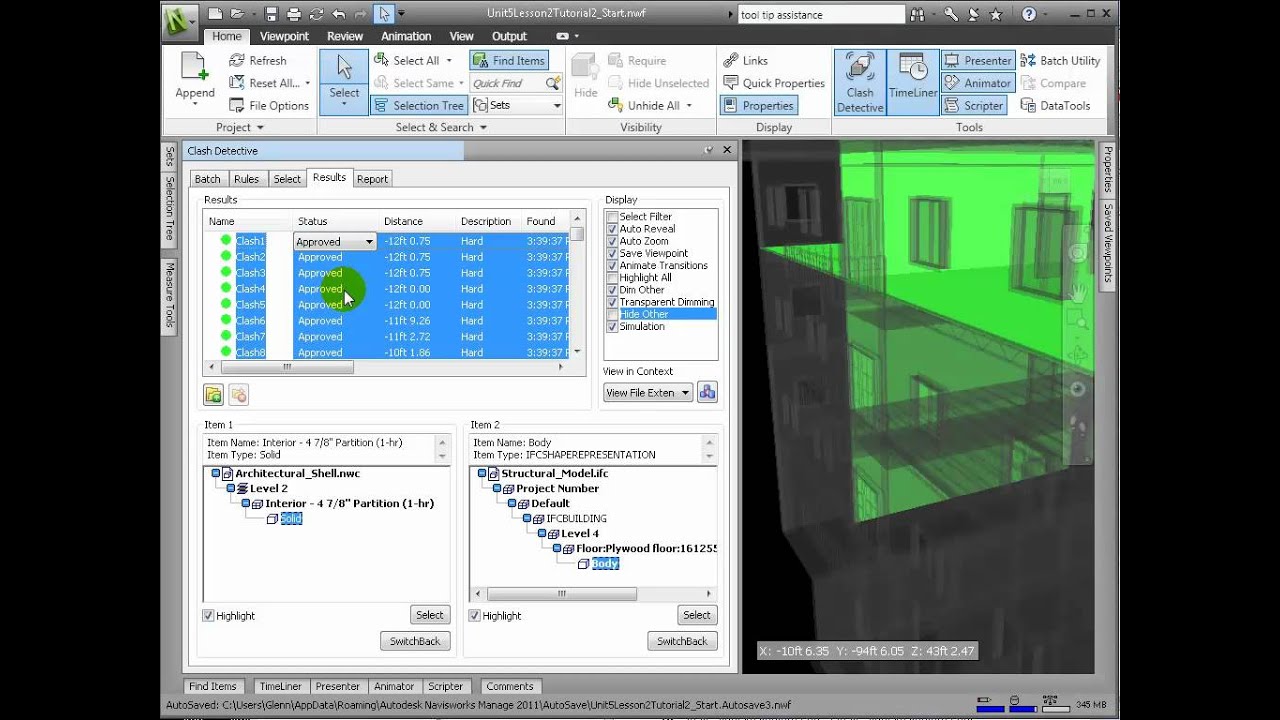Enable the Hide Other checkbox
The image size is (1280, 720).
coord(612,314)
